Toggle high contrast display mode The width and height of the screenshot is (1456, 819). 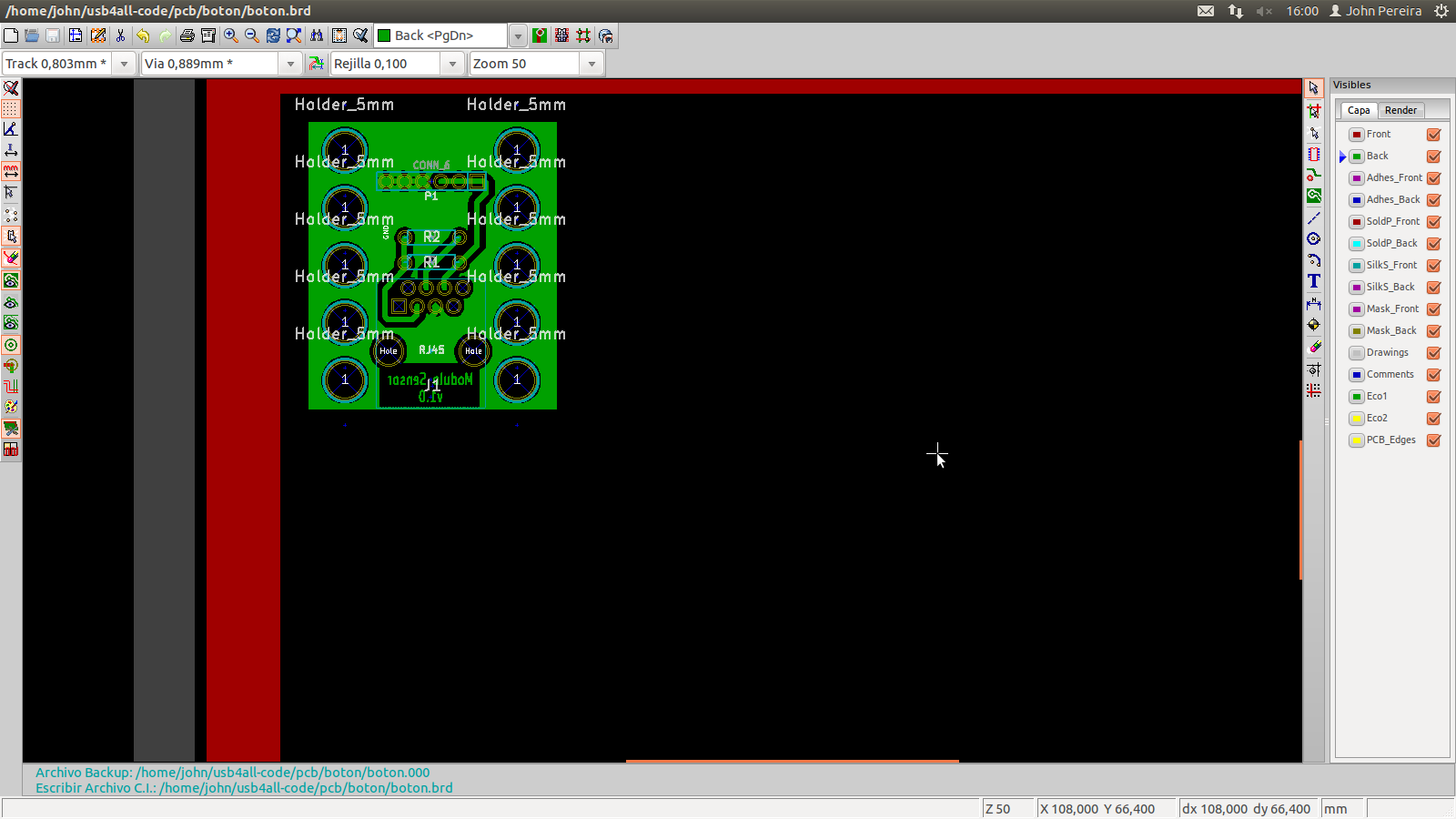coord(11,407)
